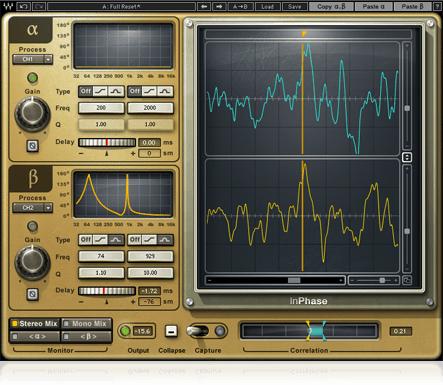Click the Gain knob for alpha channel
This screenshot has width=443, height=385.
coord(32,114)
